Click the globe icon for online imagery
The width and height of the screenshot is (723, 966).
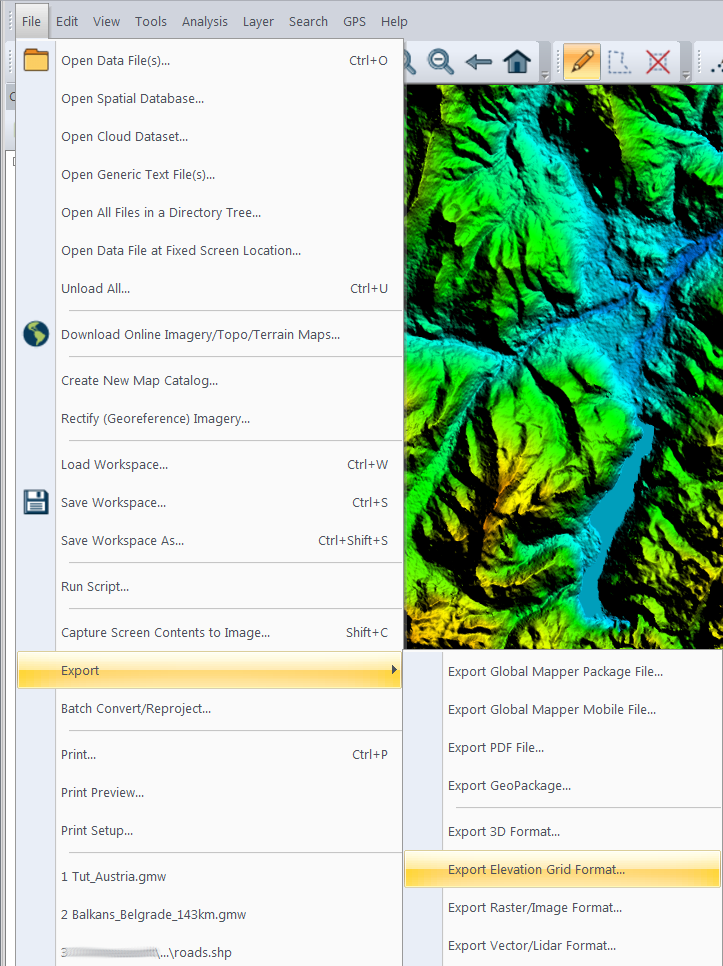(x=36, y=334)
